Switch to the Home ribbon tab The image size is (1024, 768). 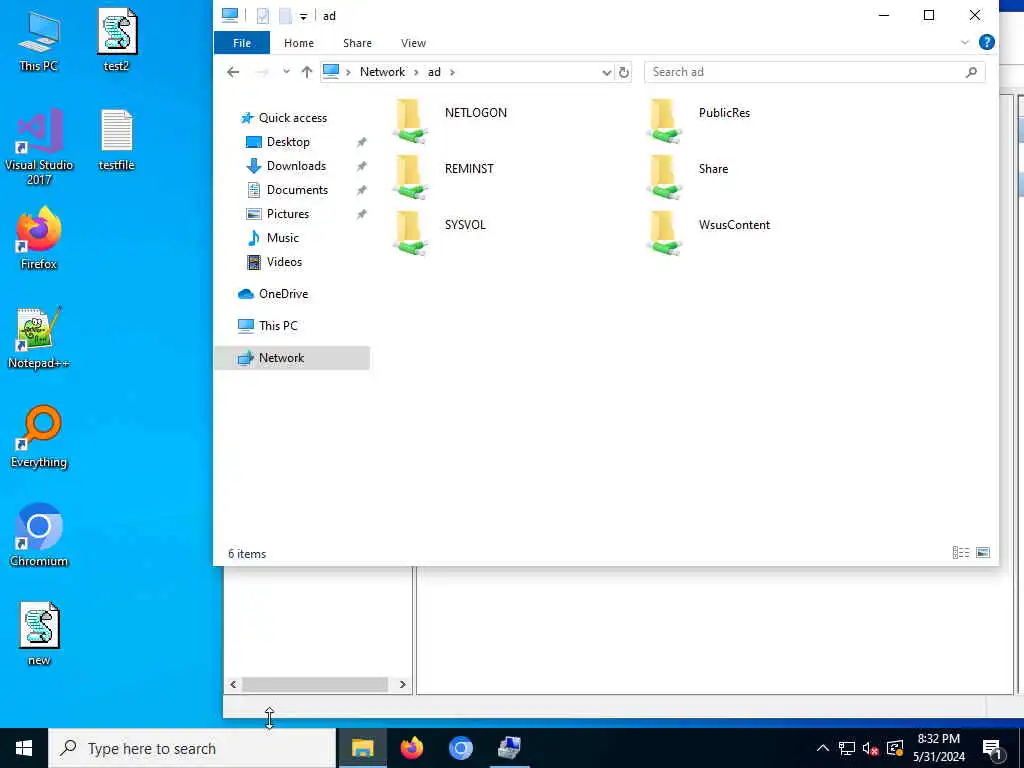(x=299, y=42)
